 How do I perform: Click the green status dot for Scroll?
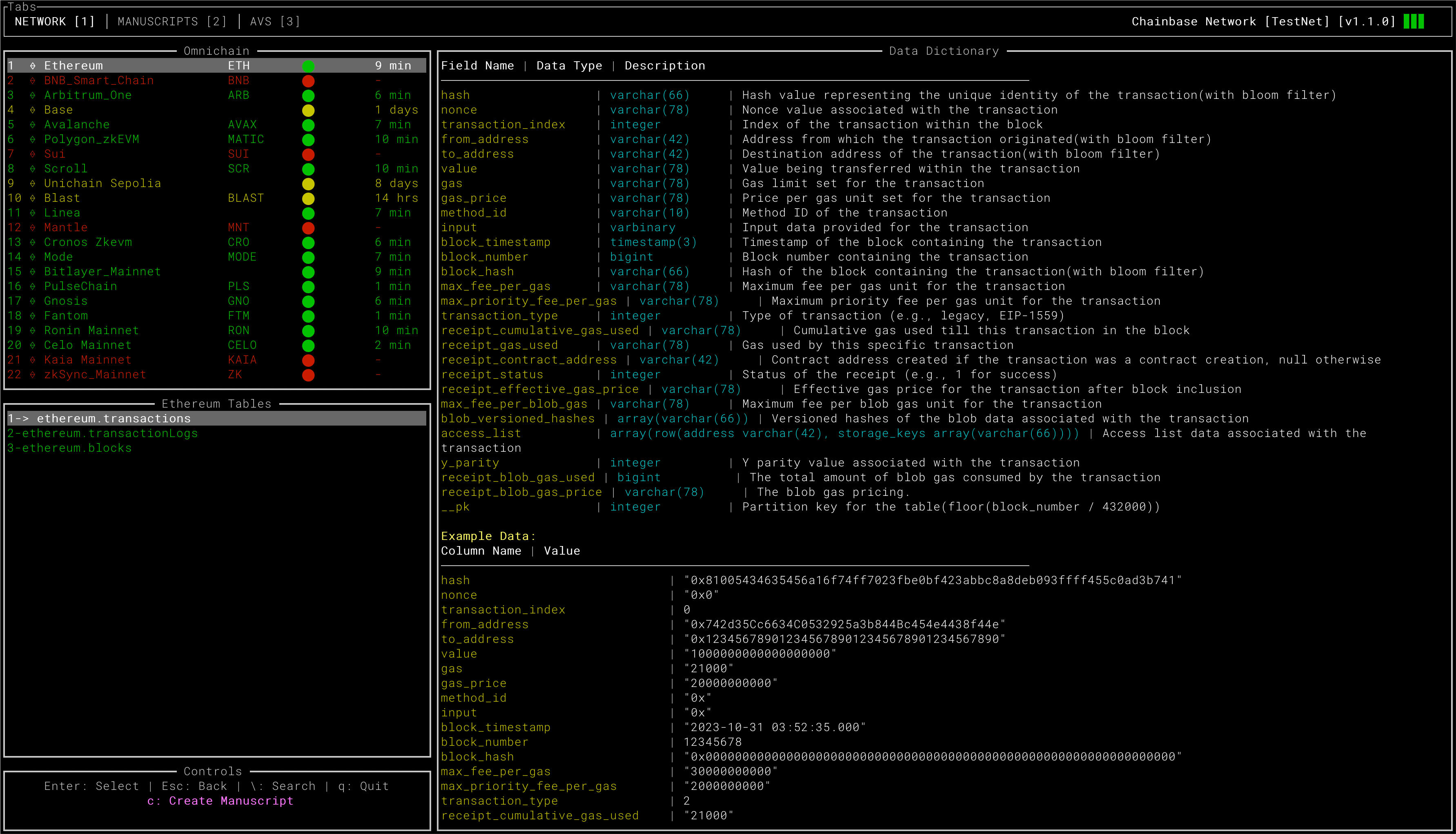pos(308,169)
